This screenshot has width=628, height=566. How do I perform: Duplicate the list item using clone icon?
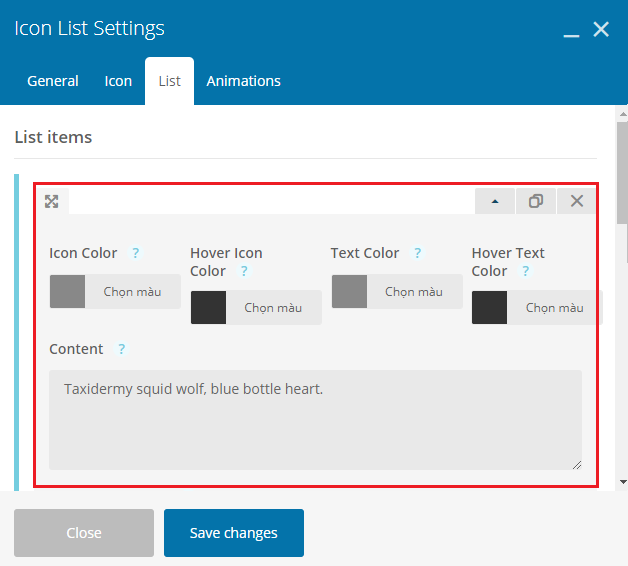pyautogui.click(x=536, y=201)
